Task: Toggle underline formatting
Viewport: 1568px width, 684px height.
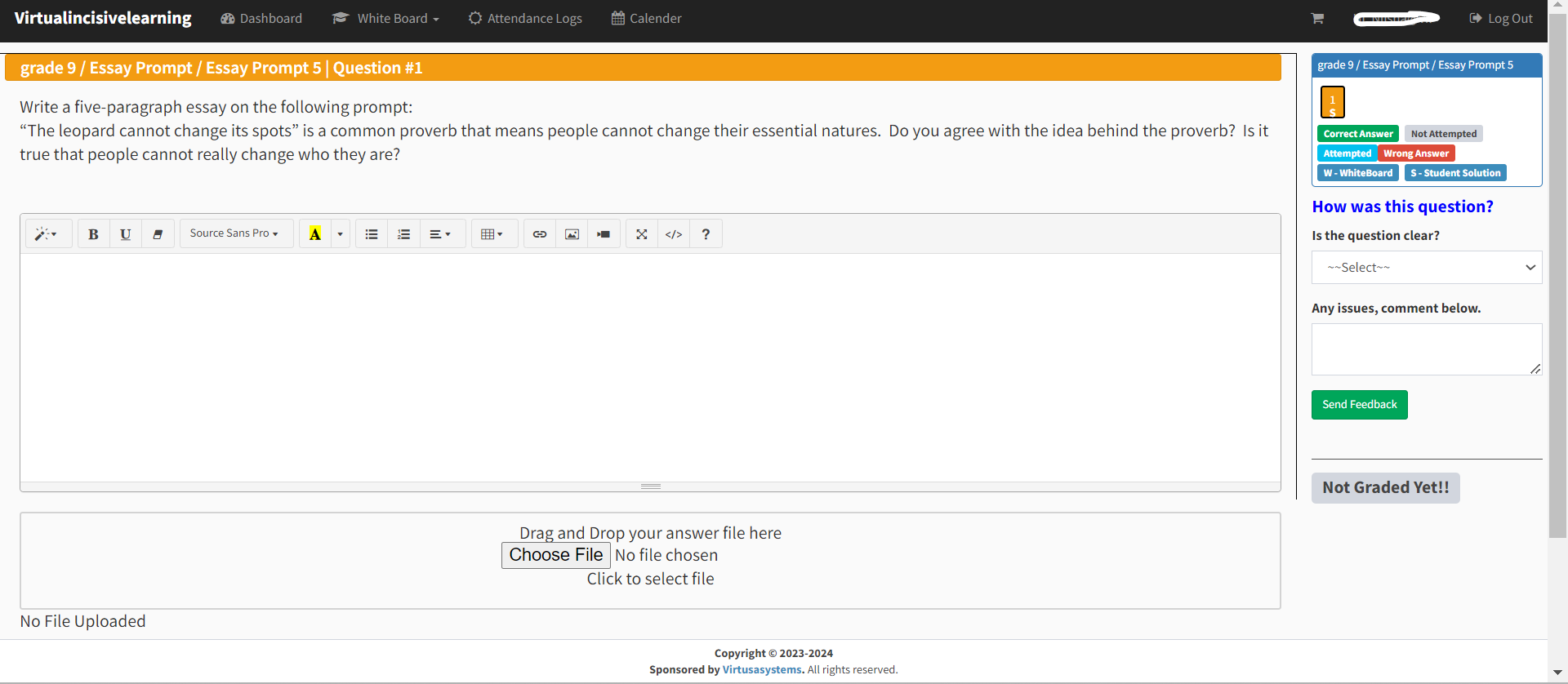Action: click(x=126, y=234)
